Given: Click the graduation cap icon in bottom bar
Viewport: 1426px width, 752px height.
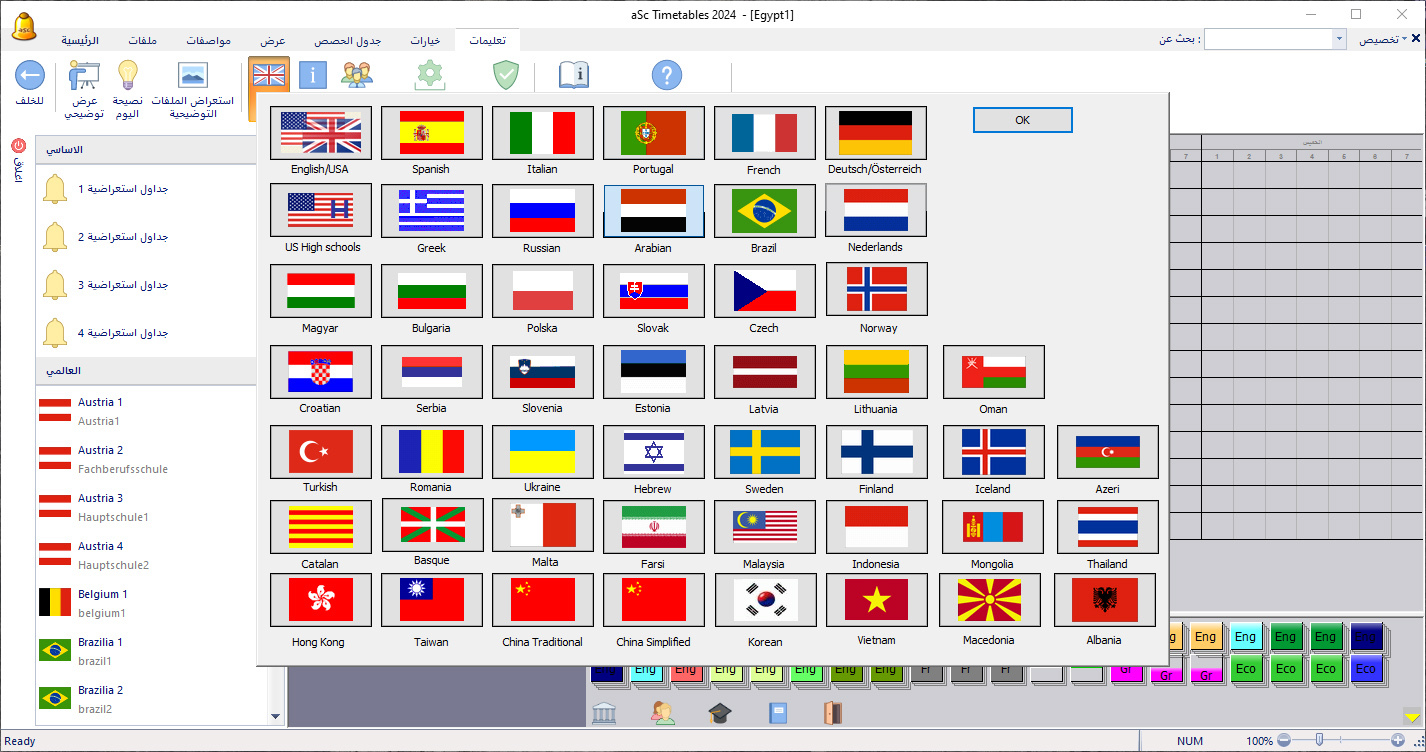Looking at the screenshot, I should pyautogui.click(x=720, y=713).
